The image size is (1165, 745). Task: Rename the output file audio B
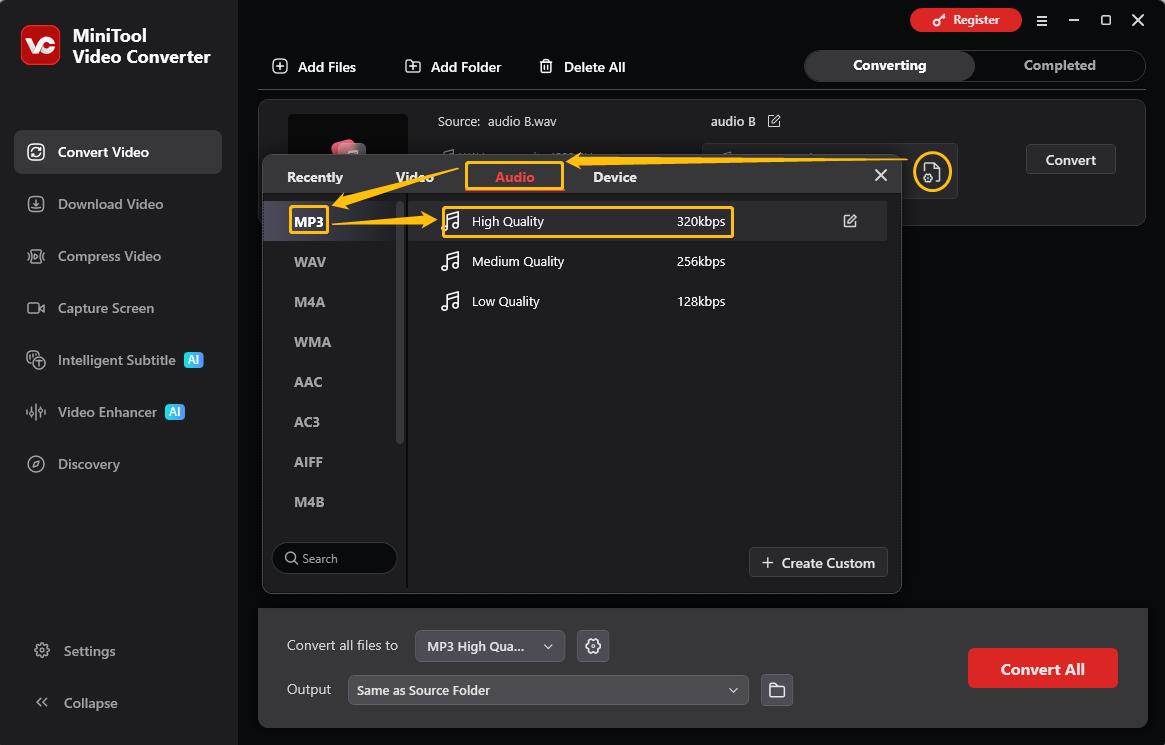click(774, 121)
